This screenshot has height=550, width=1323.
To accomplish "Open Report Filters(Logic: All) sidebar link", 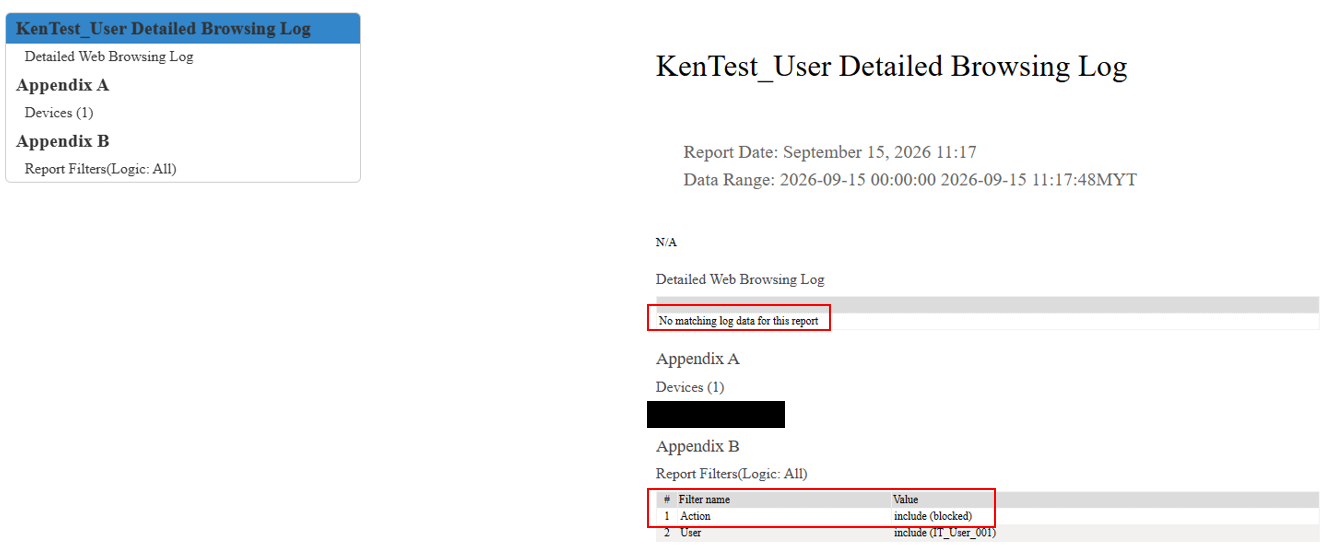I will (x=101, y=169).
